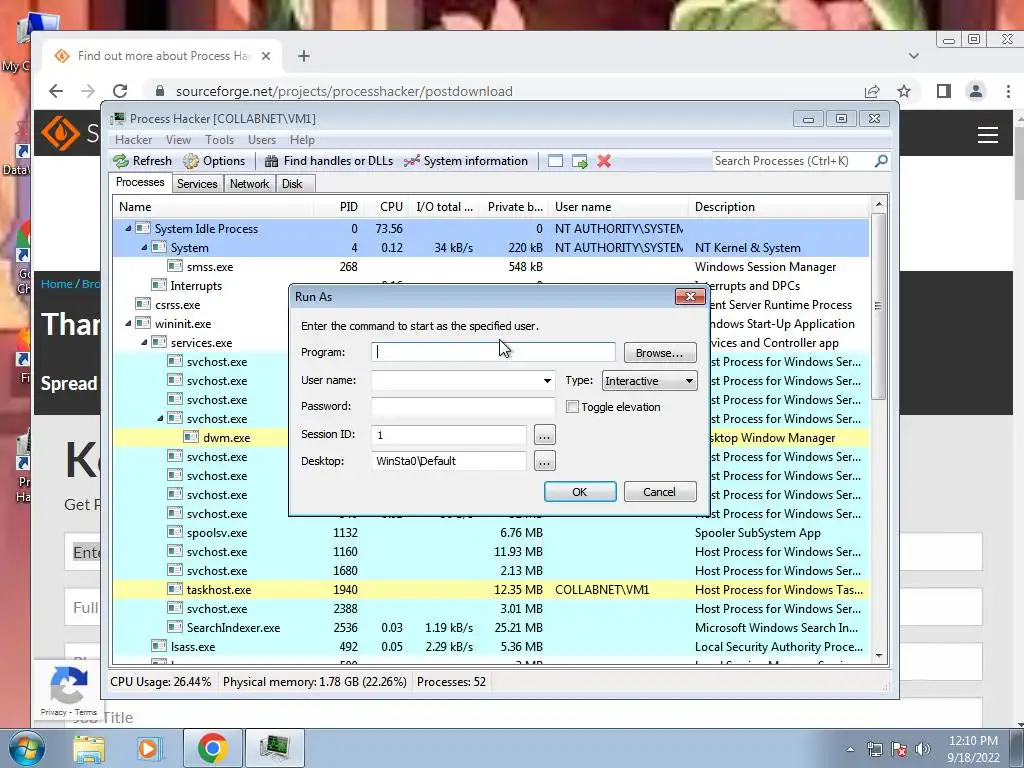Click the volume speaker tray icon
1024x768 pixels.
point(923,749)
